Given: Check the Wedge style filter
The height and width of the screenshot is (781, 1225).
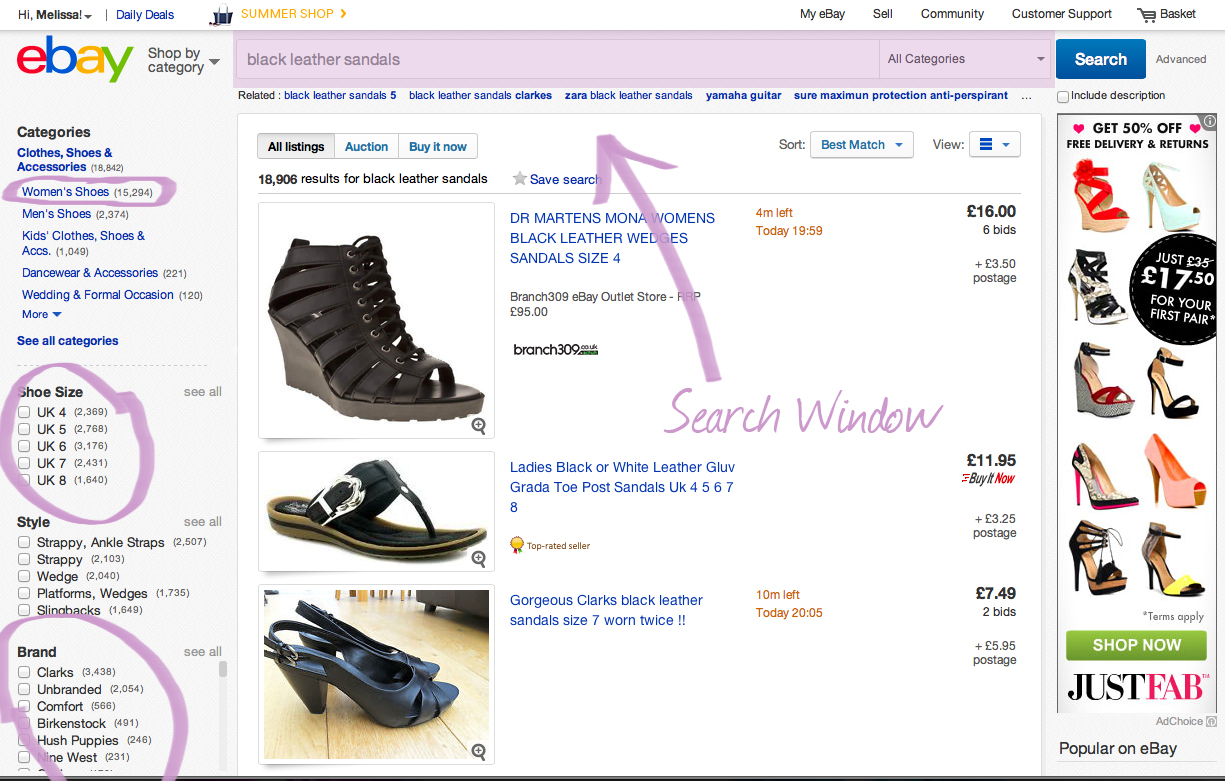Looking at the screenshot, I should [24, 577].
